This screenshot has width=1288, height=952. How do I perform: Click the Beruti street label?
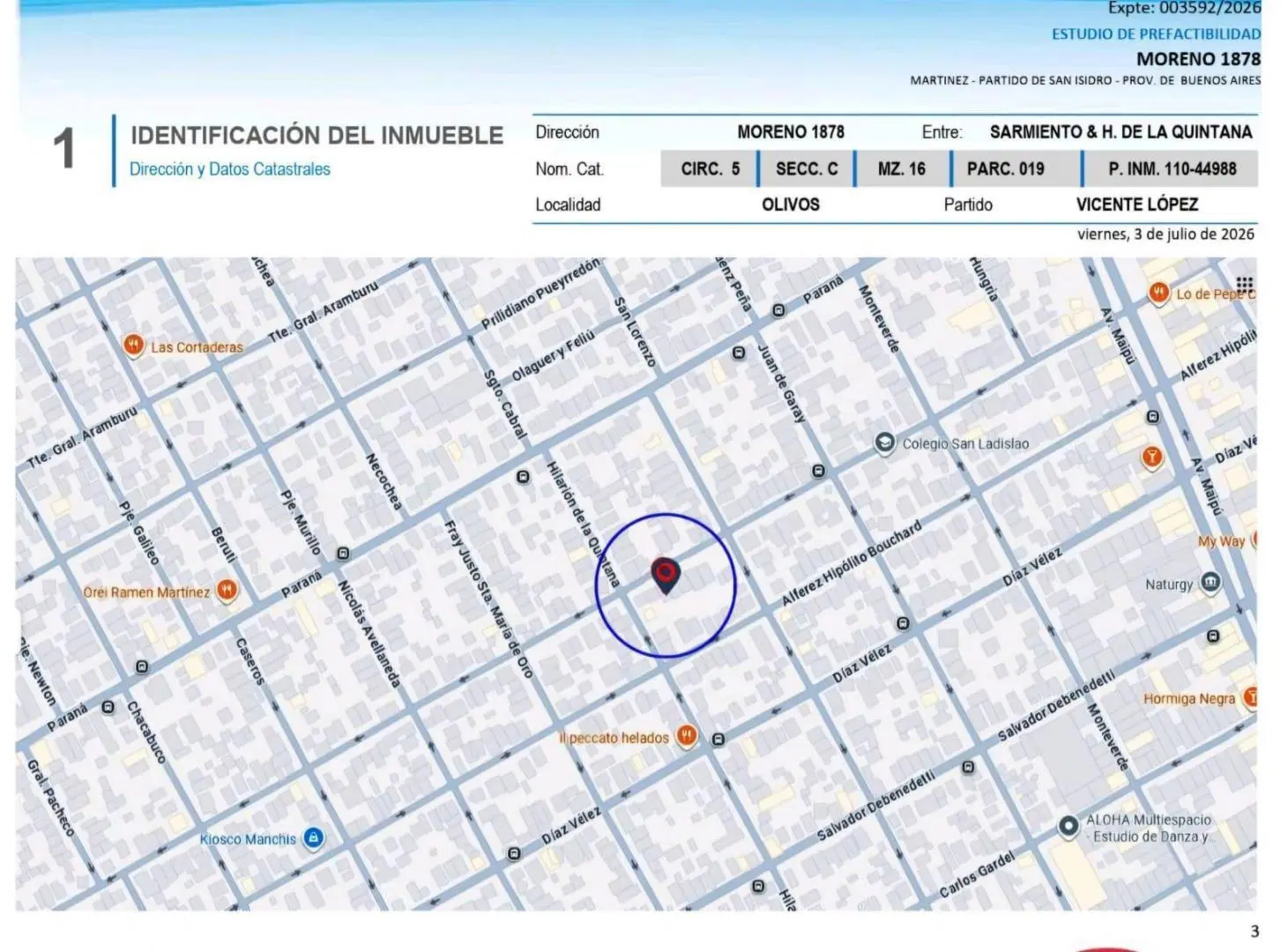tap(224, 545)
